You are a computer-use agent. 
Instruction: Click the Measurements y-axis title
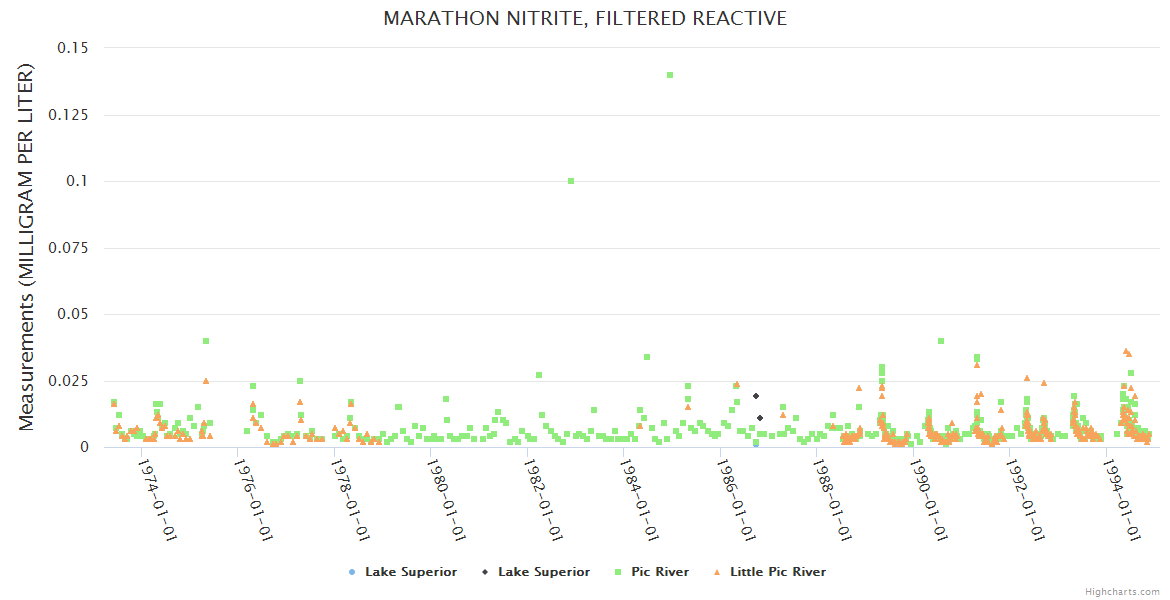(x=27, y=247)
